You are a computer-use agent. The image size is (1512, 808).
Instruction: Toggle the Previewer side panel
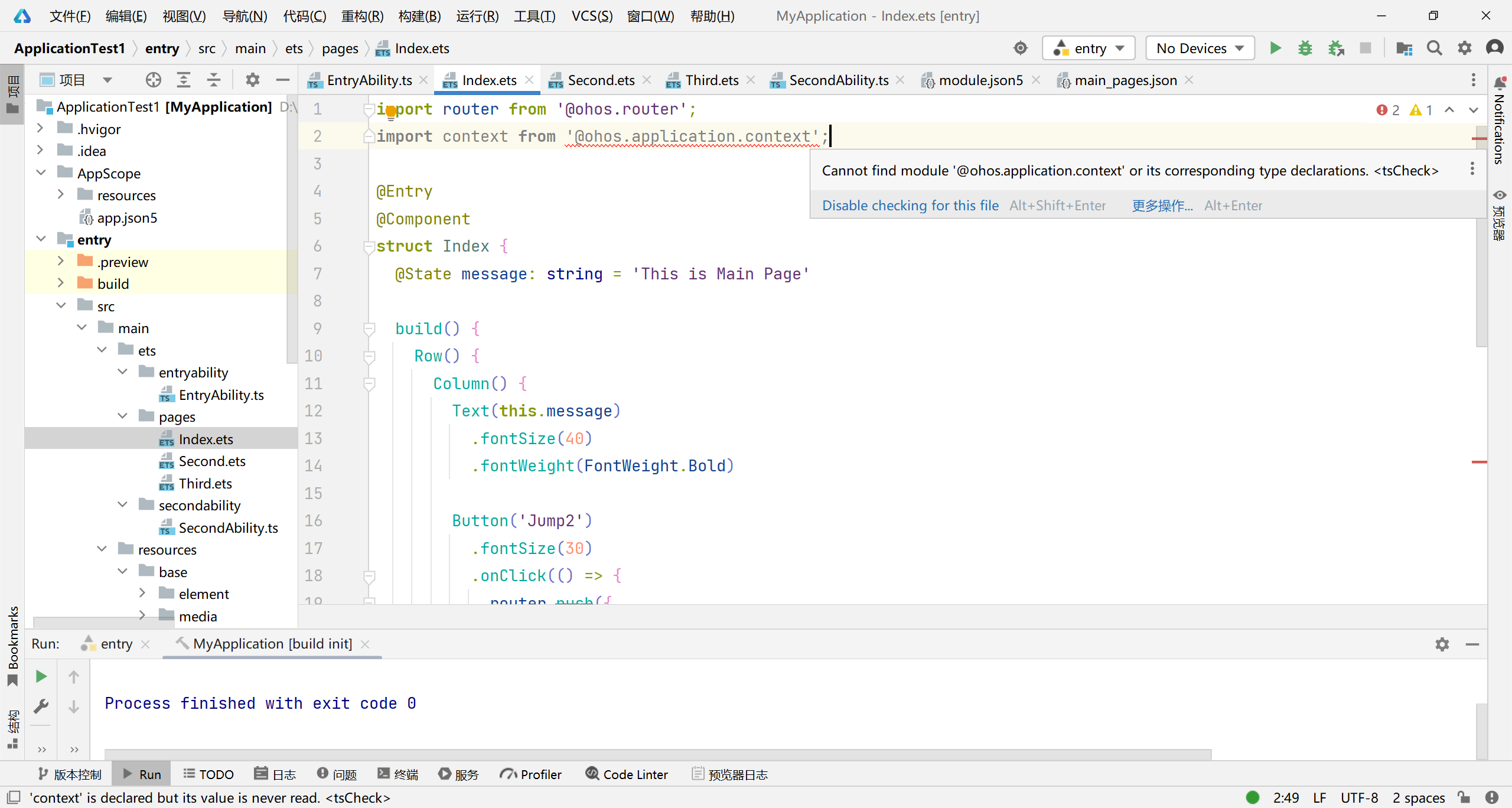coord(1499,215)
